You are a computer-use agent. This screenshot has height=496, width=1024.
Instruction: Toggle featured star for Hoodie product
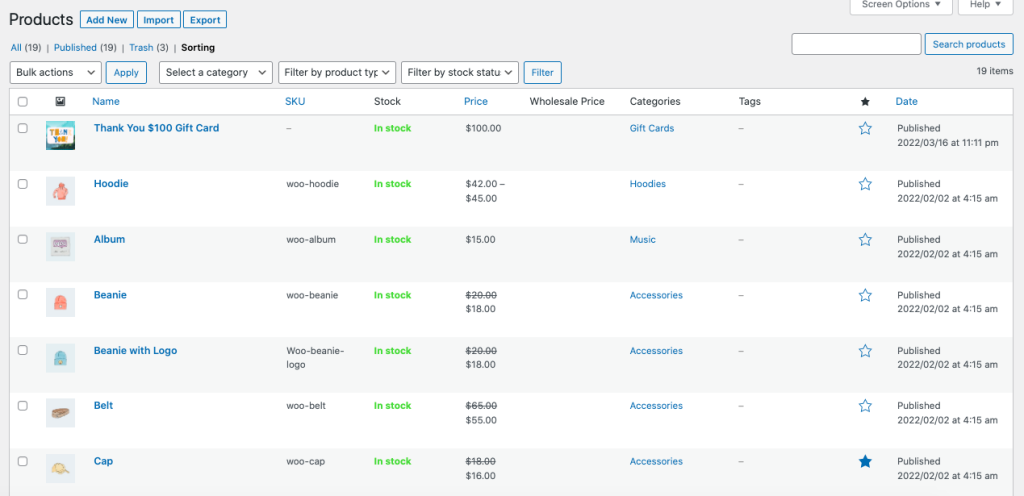865,184
